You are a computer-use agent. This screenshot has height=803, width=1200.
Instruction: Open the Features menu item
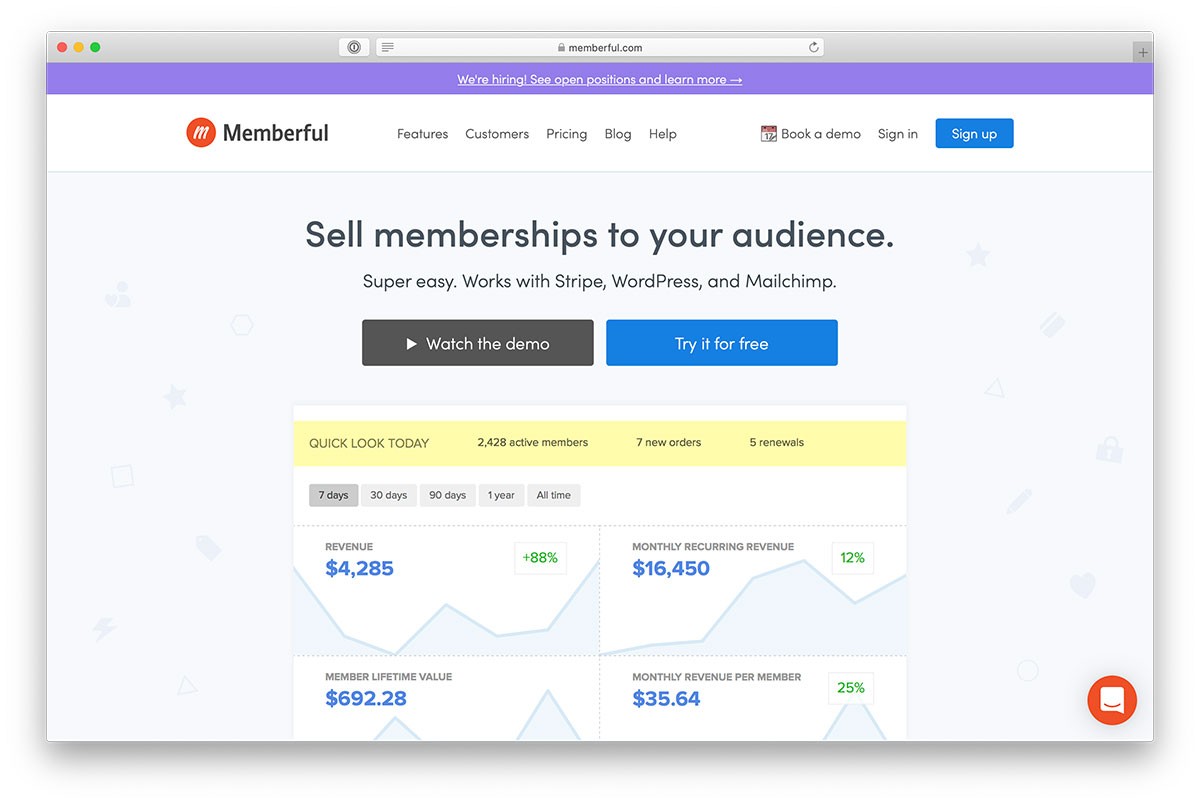pos(422,134)
